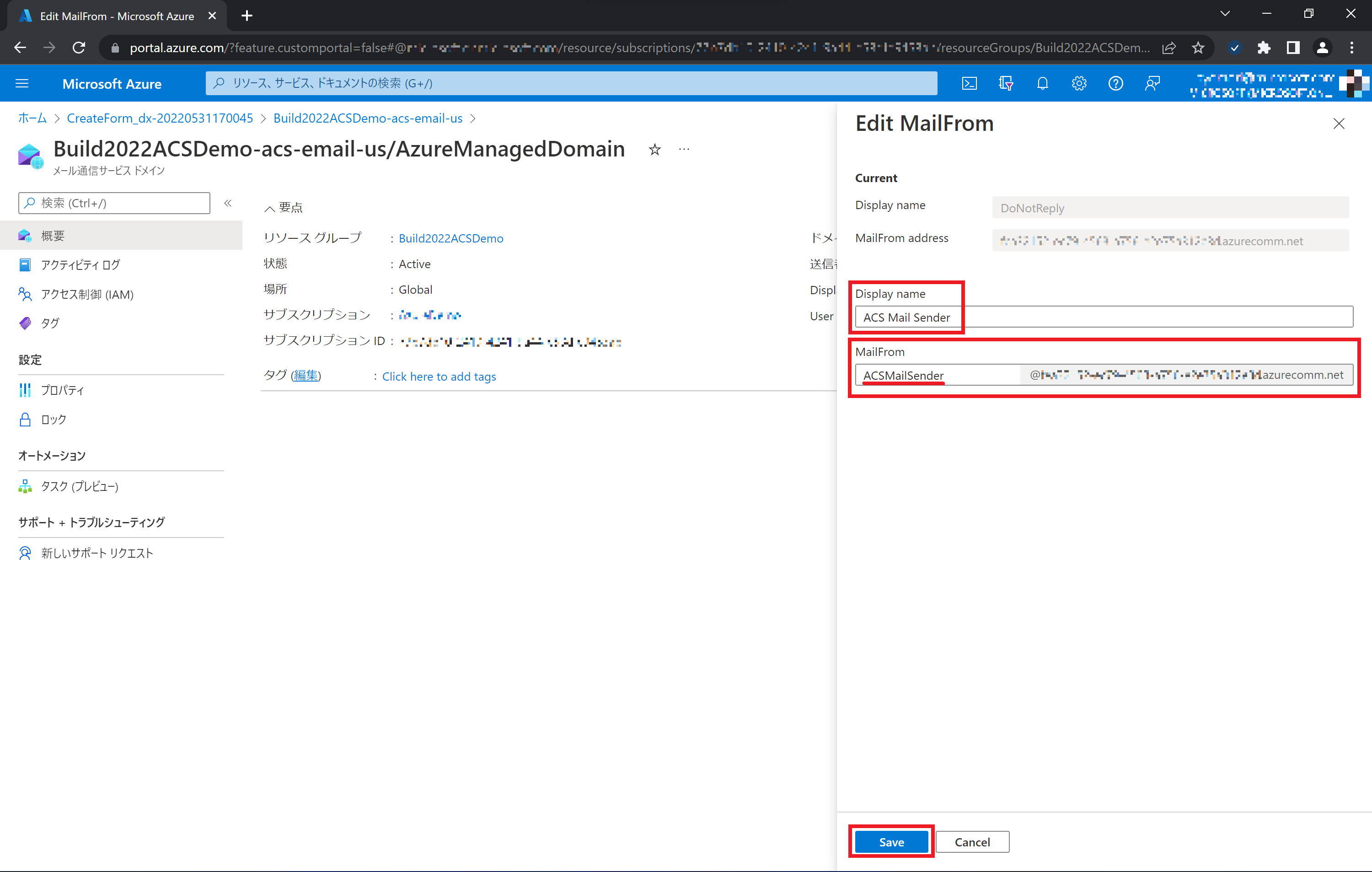Select 概要 in the sidebar
1372x872 pixels.
tap(53, 235)
